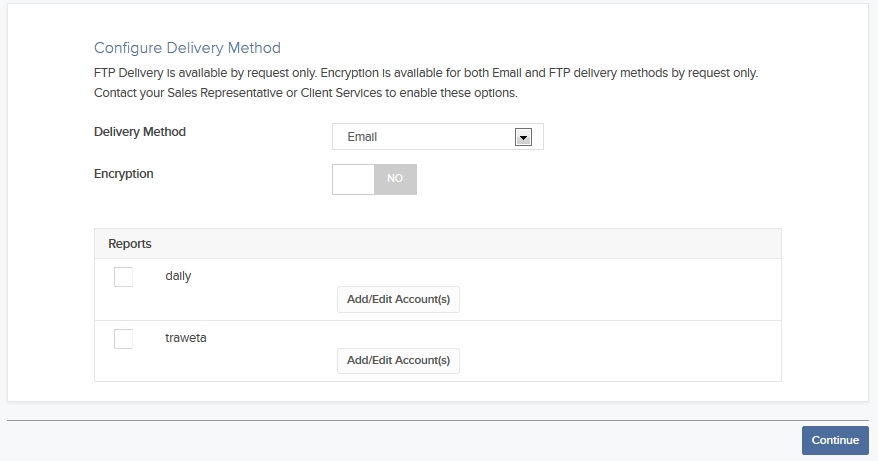The image size is (878, 461).
Task: Select the traweta report name label
Action: click(185, 338)
